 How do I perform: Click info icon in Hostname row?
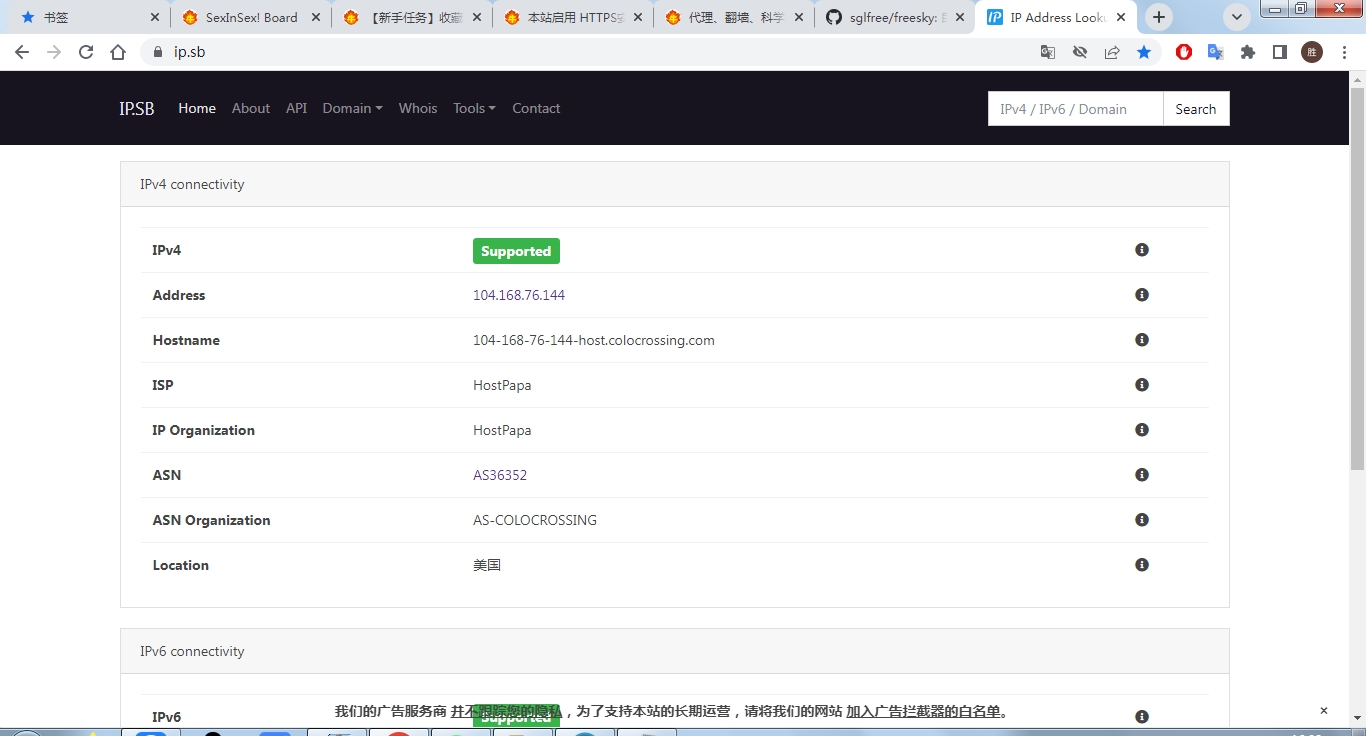1142,340
